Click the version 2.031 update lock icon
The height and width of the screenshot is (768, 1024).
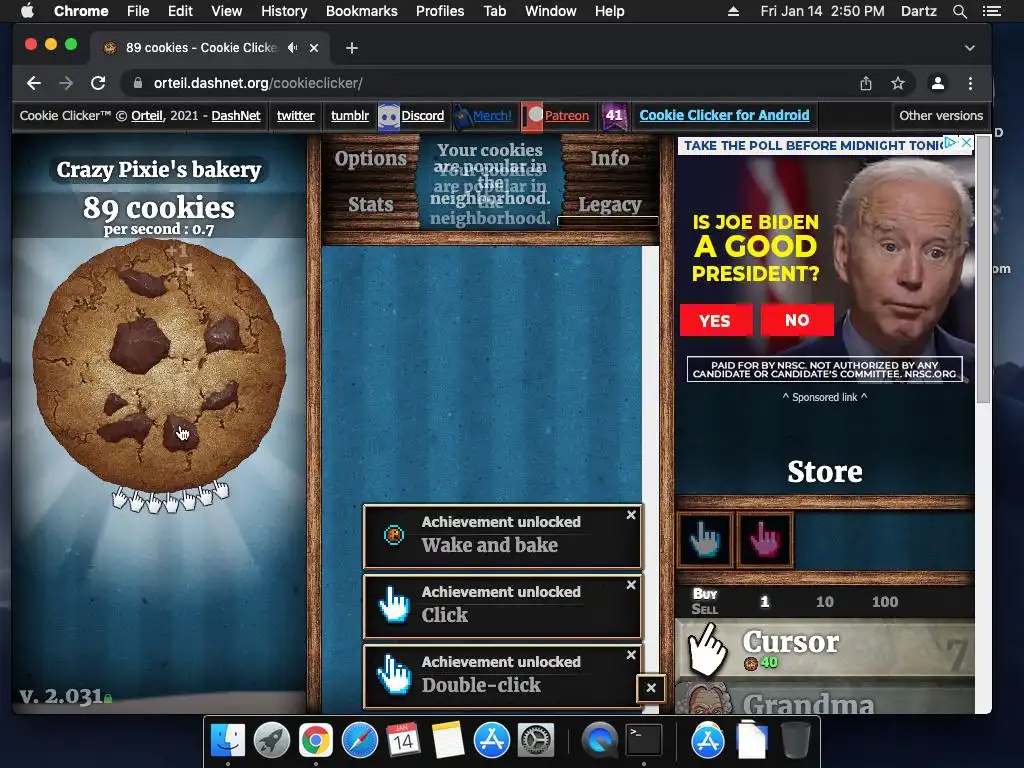point(108,699)
